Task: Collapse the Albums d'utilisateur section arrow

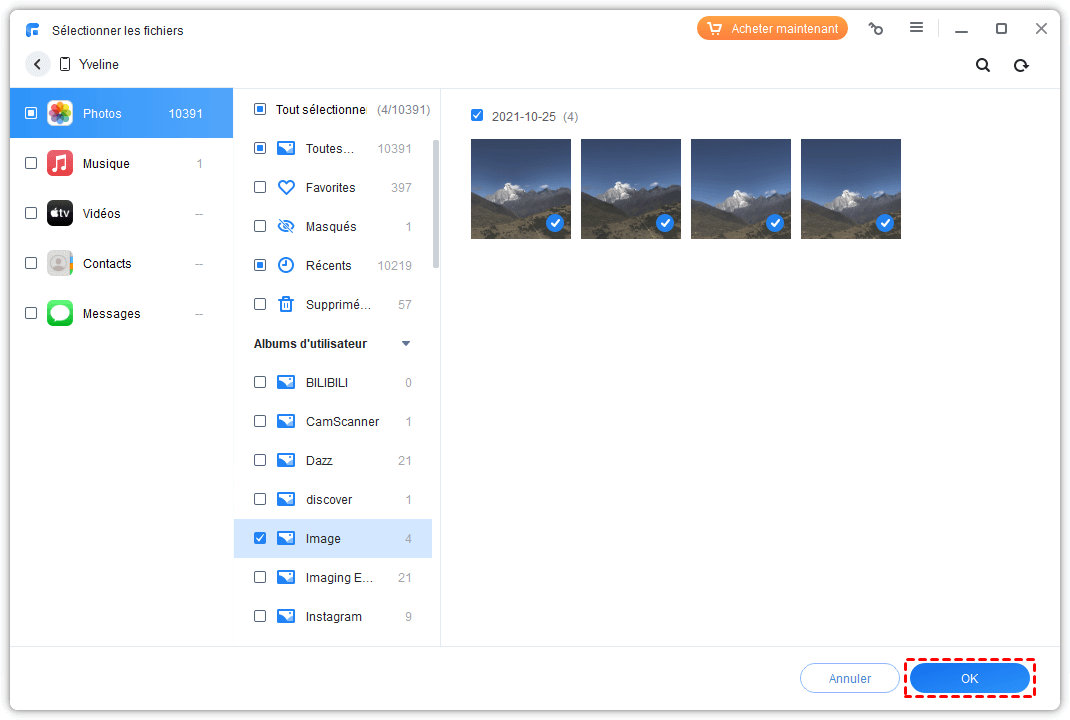Action: pyautogui.click(x=406, y=343)
